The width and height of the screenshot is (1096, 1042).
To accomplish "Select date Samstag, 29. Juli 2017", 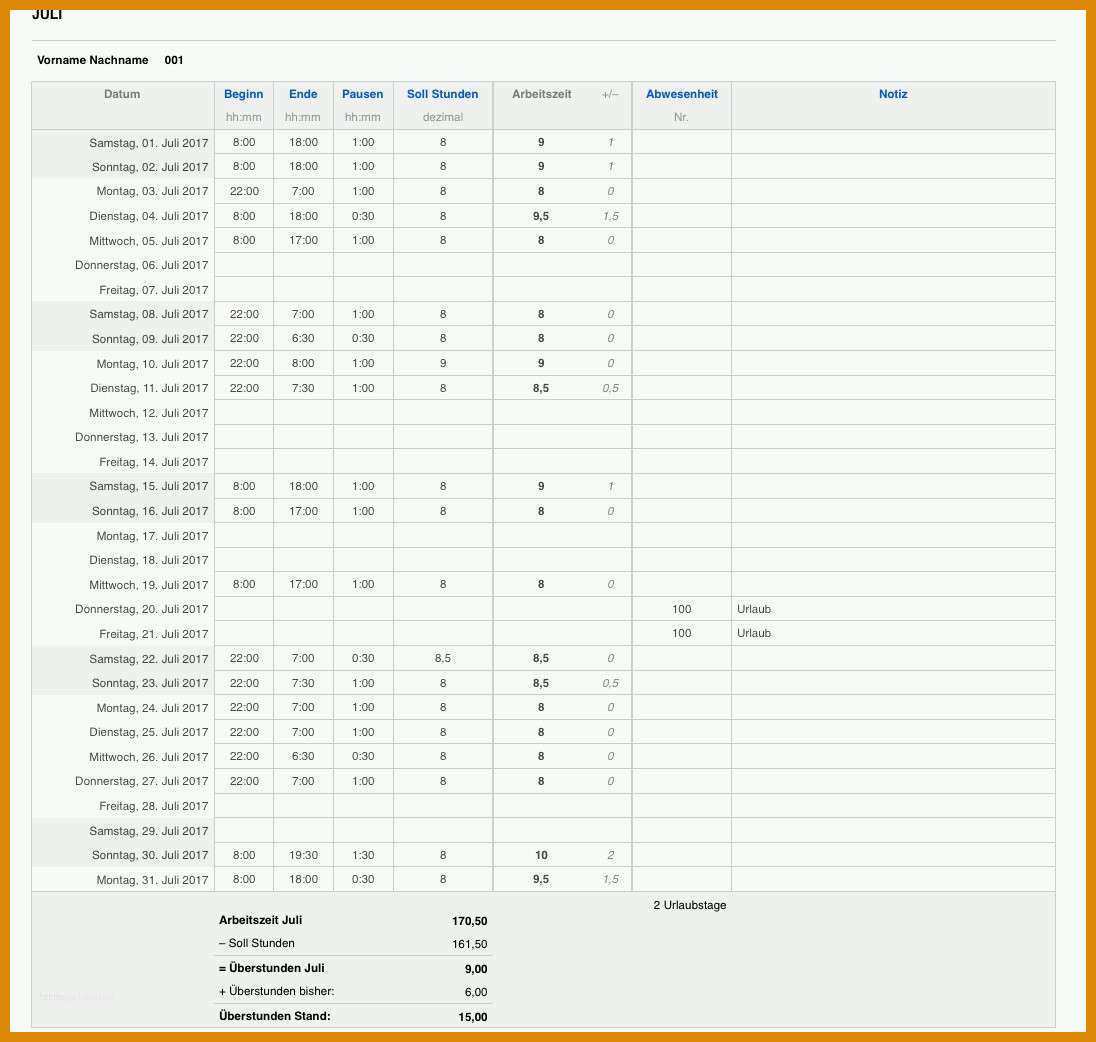I will click(x=148, y=831).
